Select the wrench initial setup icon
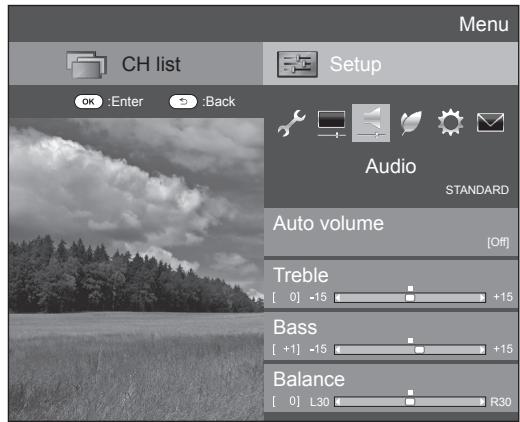520x422 pixels. click(291, 123)
